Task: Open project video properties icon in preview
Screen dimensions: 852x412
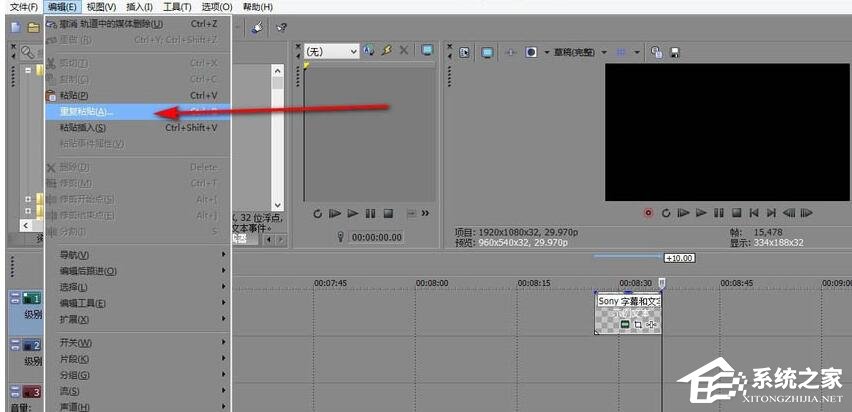Action: [x=465, y=52]
